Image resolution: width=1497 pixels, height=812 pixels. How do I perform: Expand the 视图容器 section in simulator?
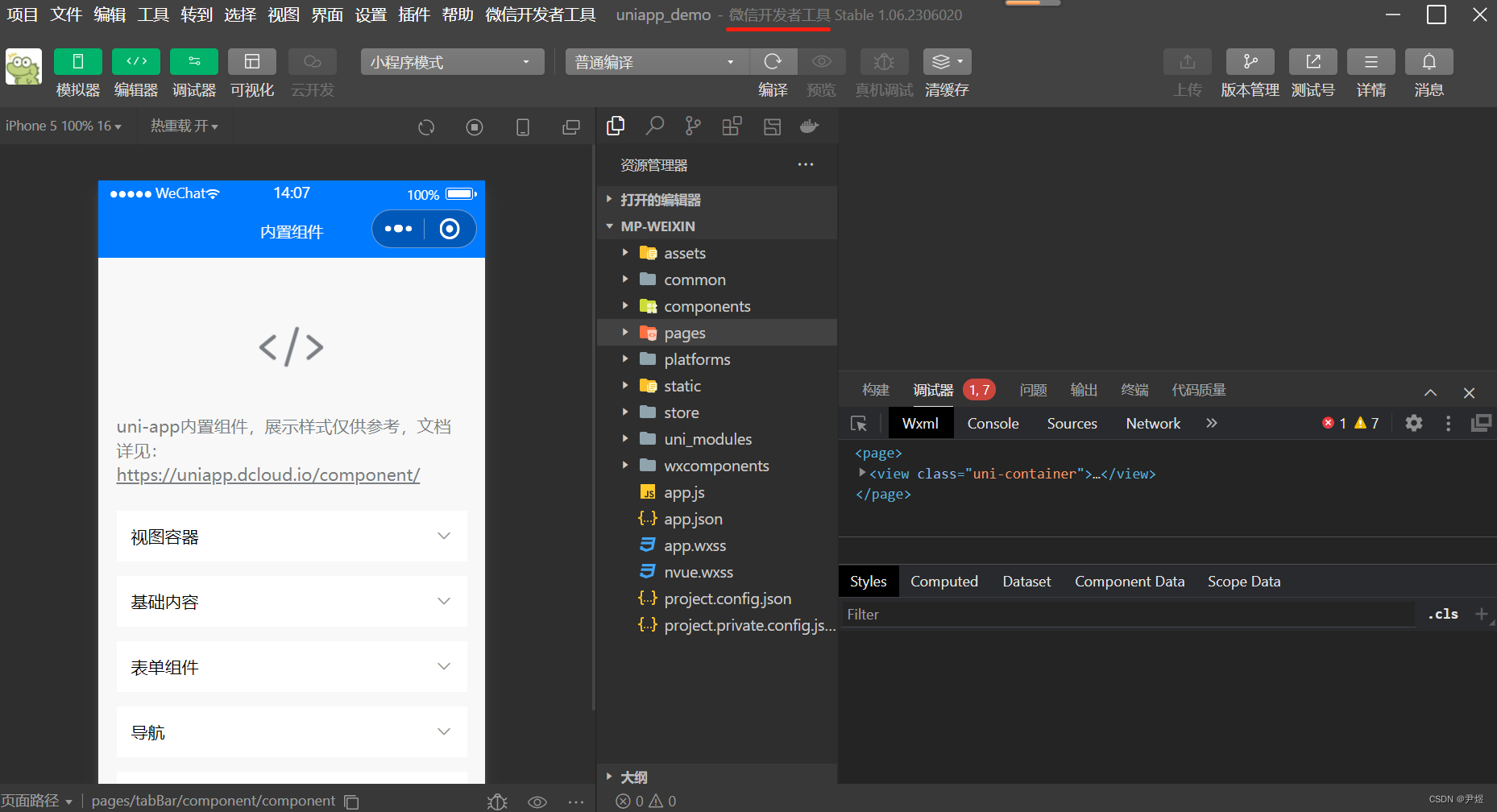click(292, 536)
